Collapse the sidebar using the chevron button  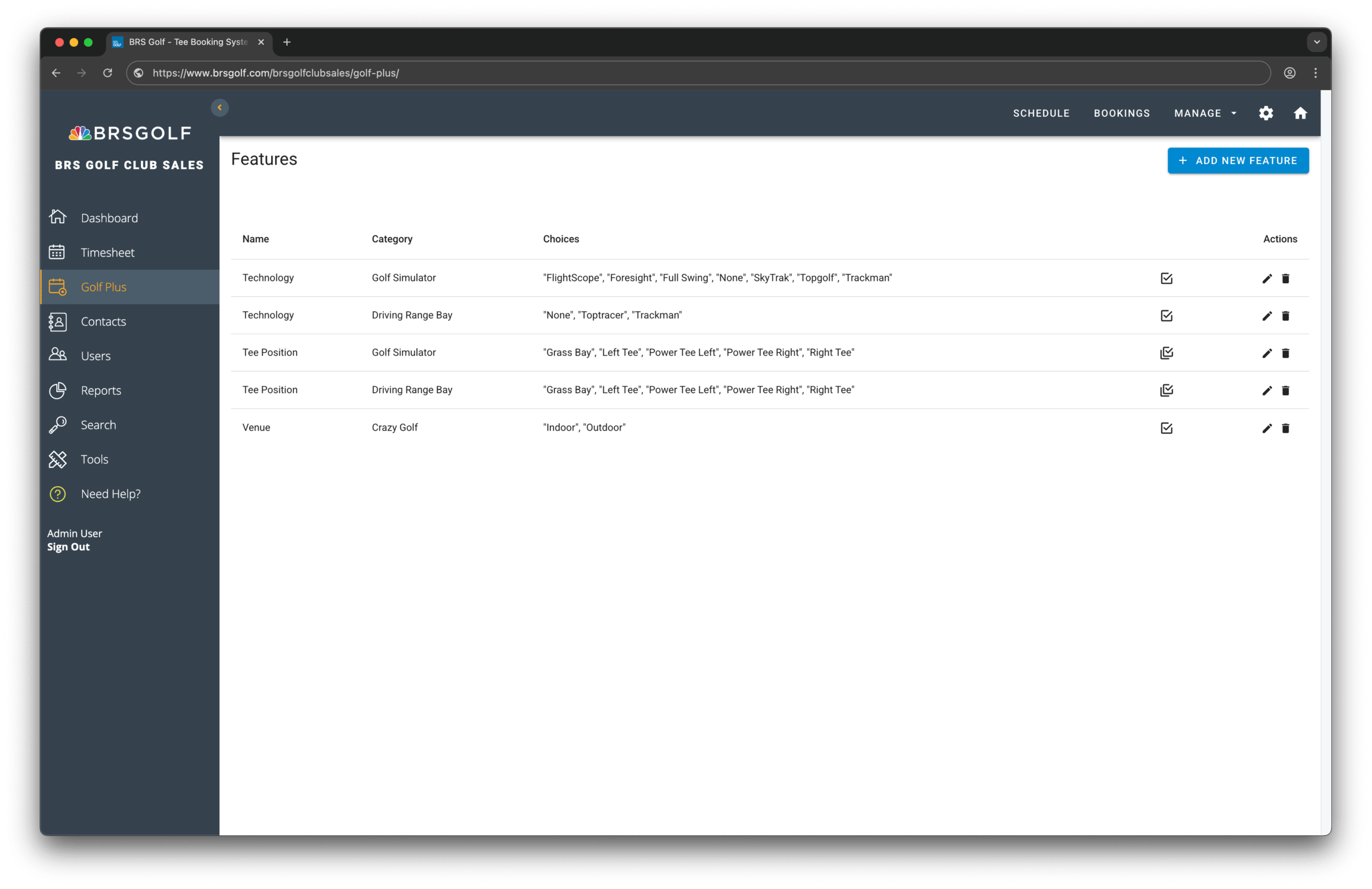(x=220, y=108)
